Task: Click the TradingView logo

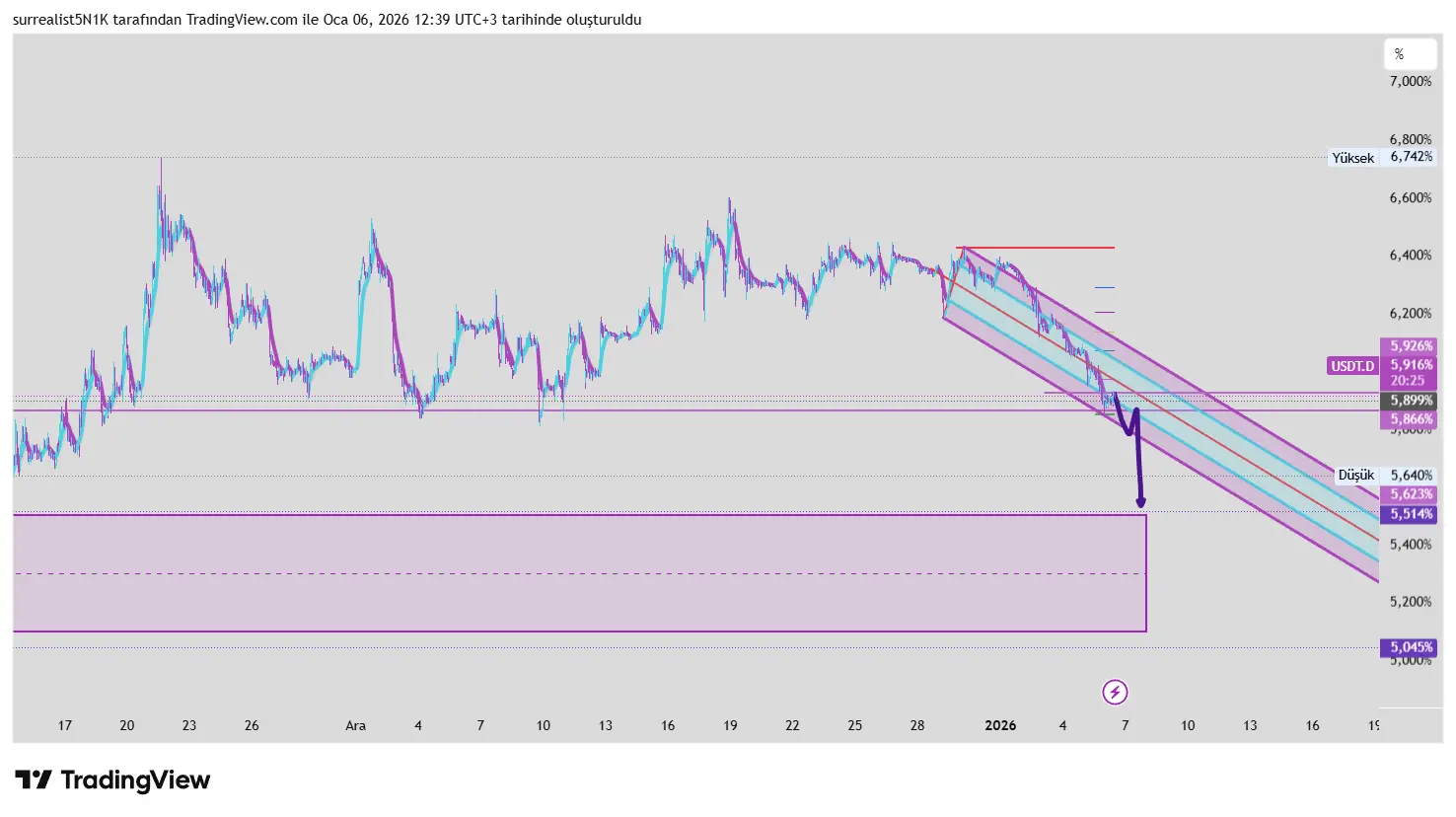Action: [112, 780]
